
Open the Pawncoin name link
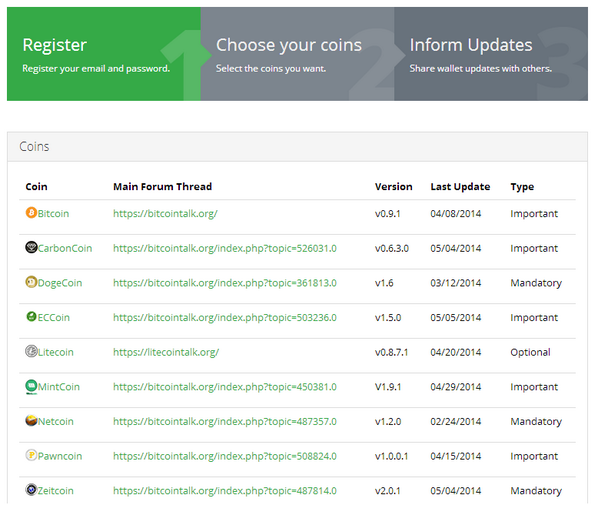[x=60, y=457]
